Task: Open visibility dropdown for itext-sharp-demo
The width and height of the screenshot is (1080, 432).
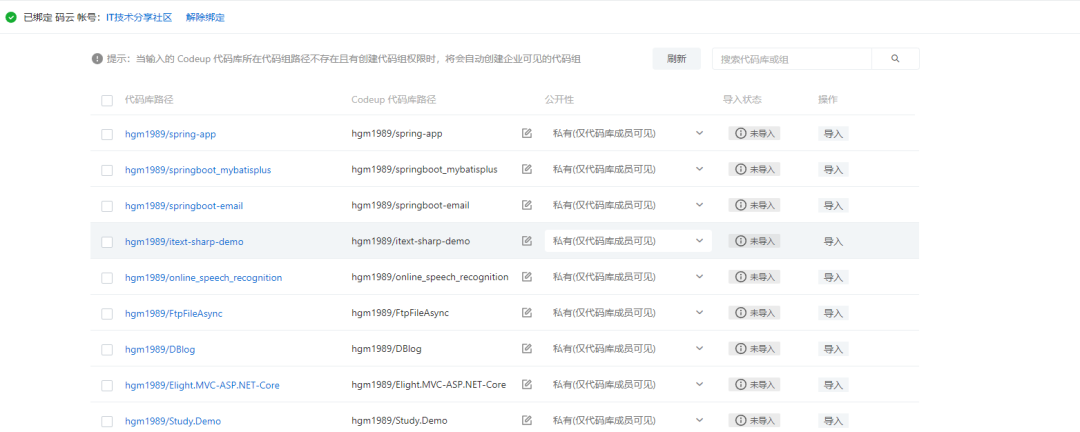Action: click(x=628, y=240)
